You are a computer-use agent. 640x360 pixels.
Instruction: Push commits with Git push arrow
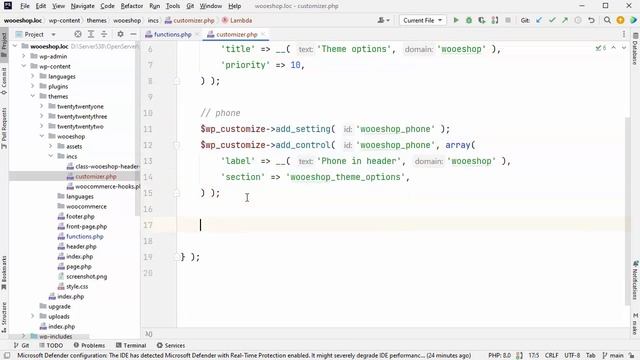[565, 20]
